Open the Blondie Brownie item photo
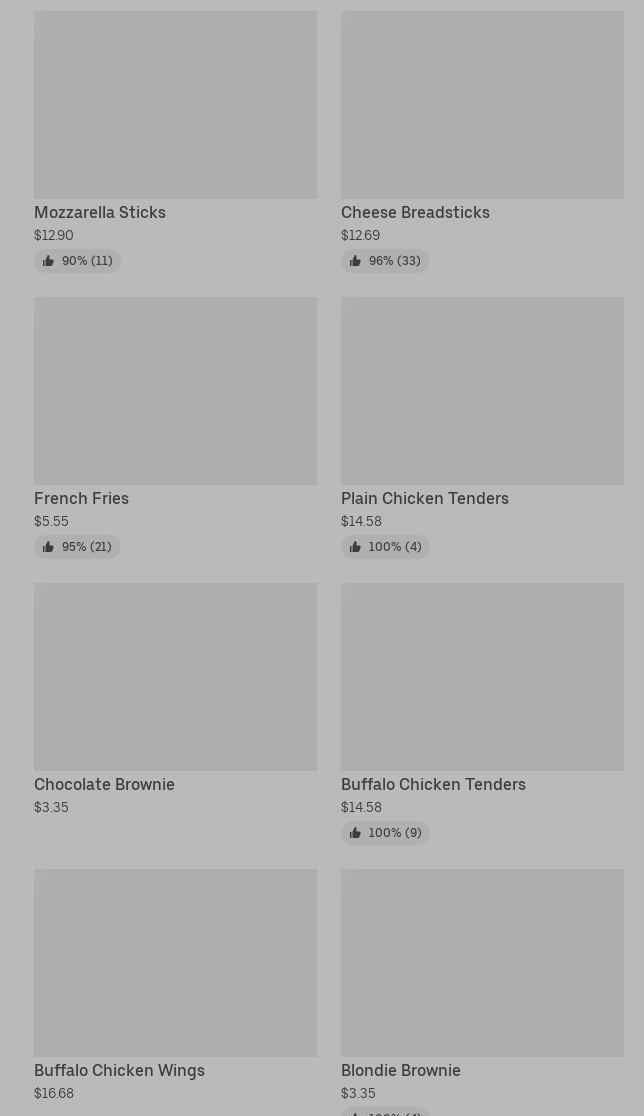Viewport: 644px width, 1116px height. click(x=482, y=963)
